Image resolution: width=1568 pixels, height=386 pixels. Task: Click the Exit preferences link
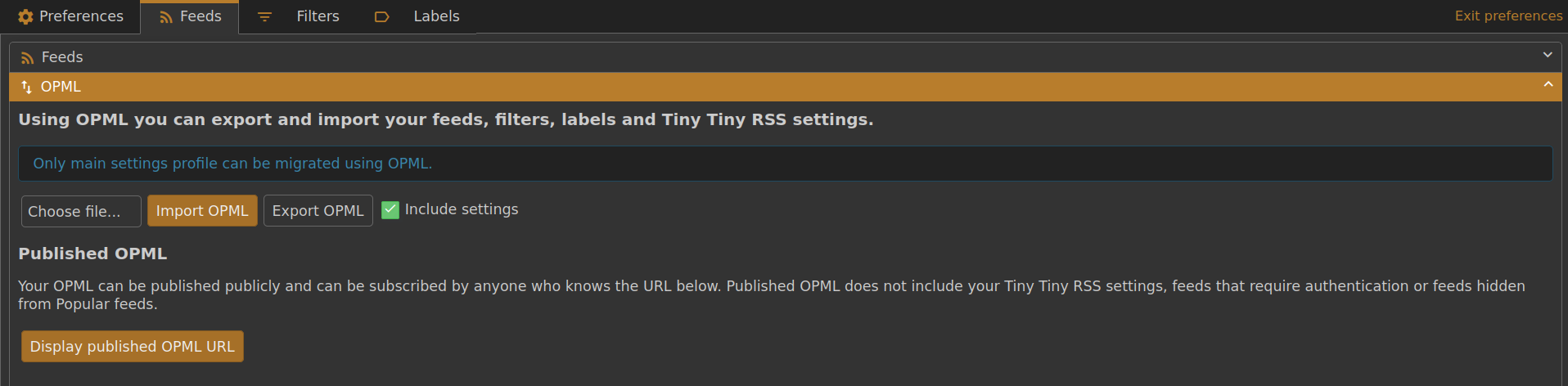1508,16
